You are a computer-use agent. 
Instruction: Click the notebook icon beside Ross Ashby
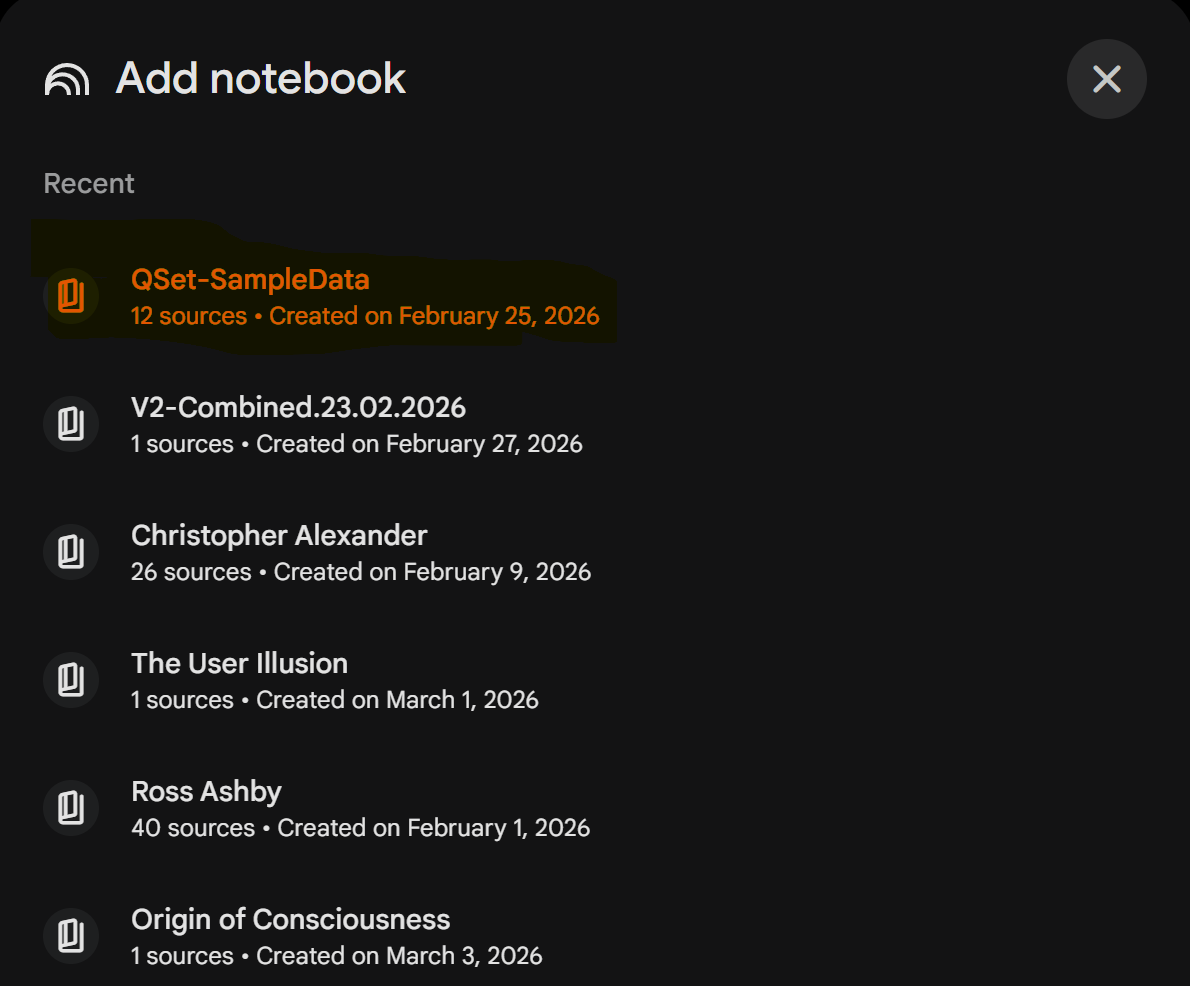point(70,808)
